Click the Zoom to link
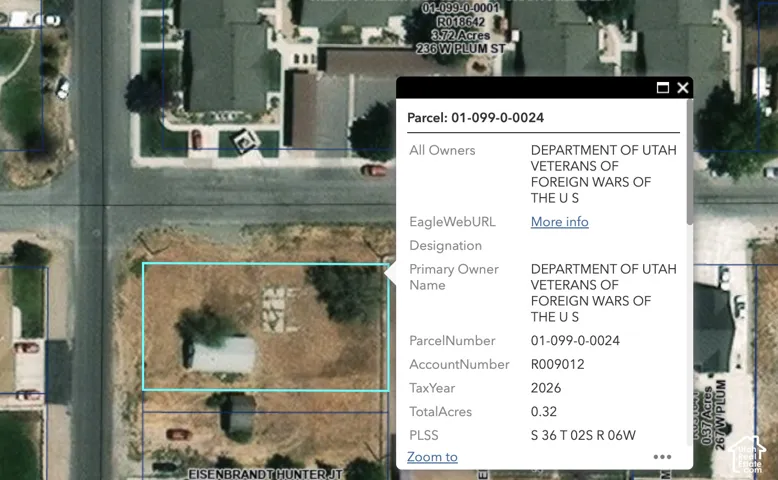This screenshot has height=480, width=778. click(432, 457)
